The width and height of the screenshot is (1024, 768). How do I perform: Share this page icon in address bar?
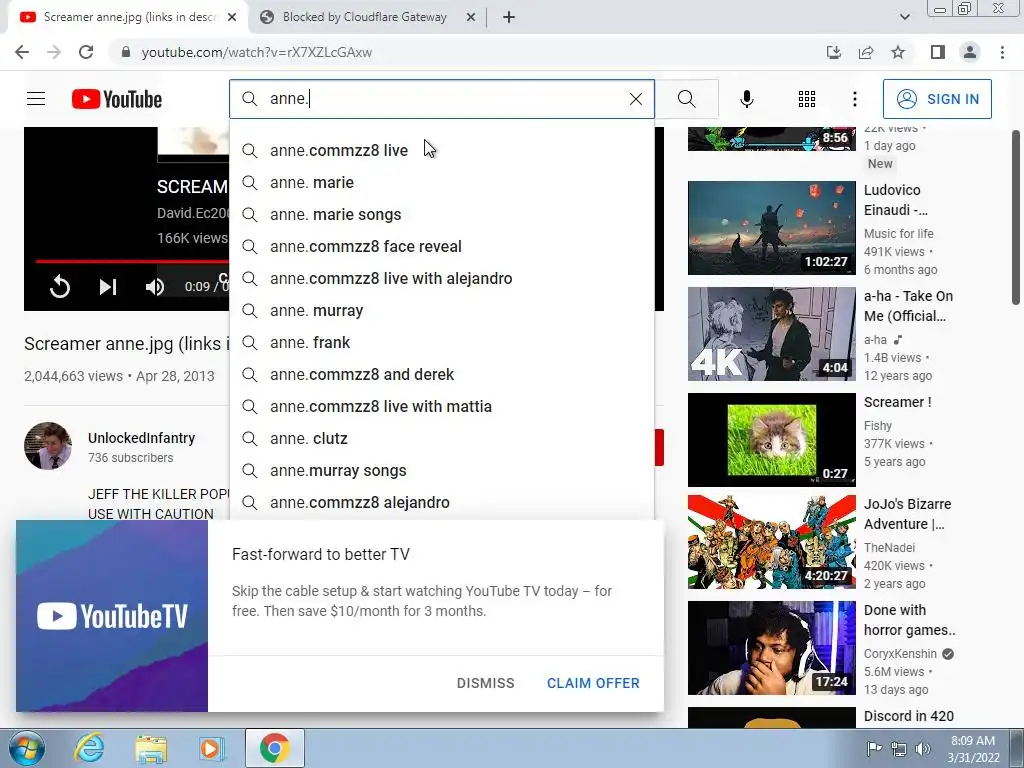[866, 52]
